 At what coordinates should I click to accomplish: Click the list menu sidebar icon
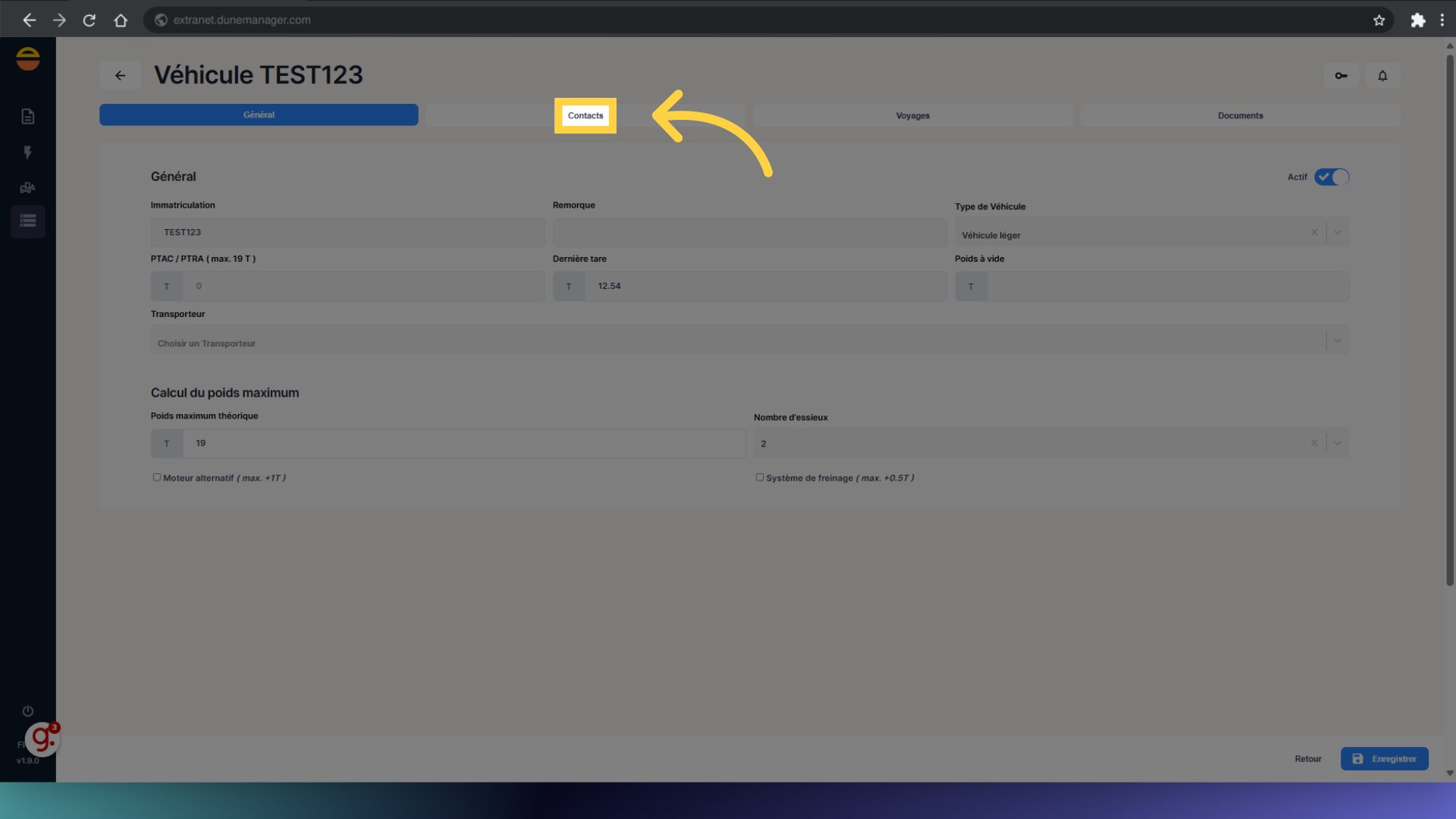click(x=28, y=221)
